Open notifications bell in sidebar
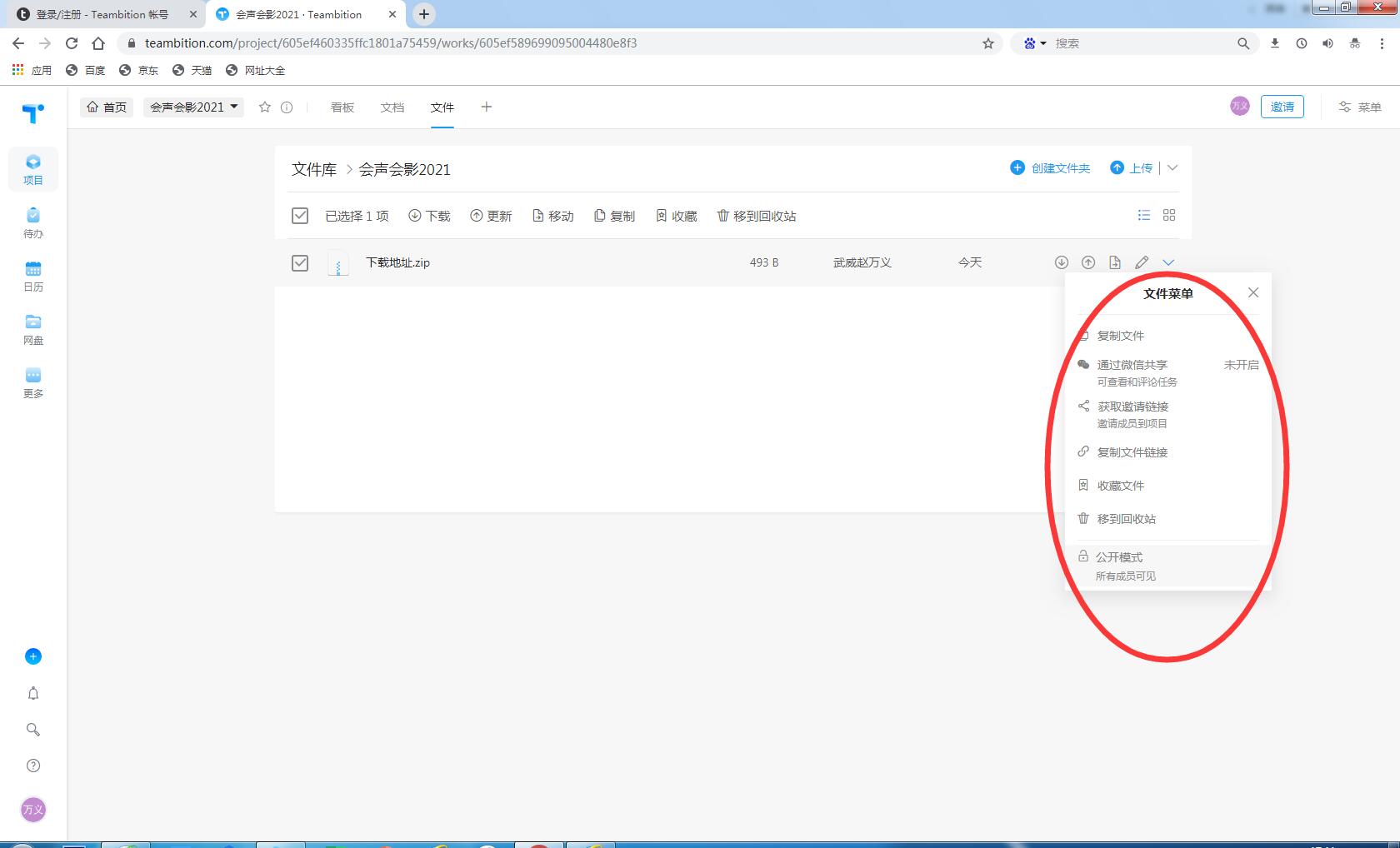This screenshot has width=1400, height=848. pyautogui.click(x=33, y=693)
